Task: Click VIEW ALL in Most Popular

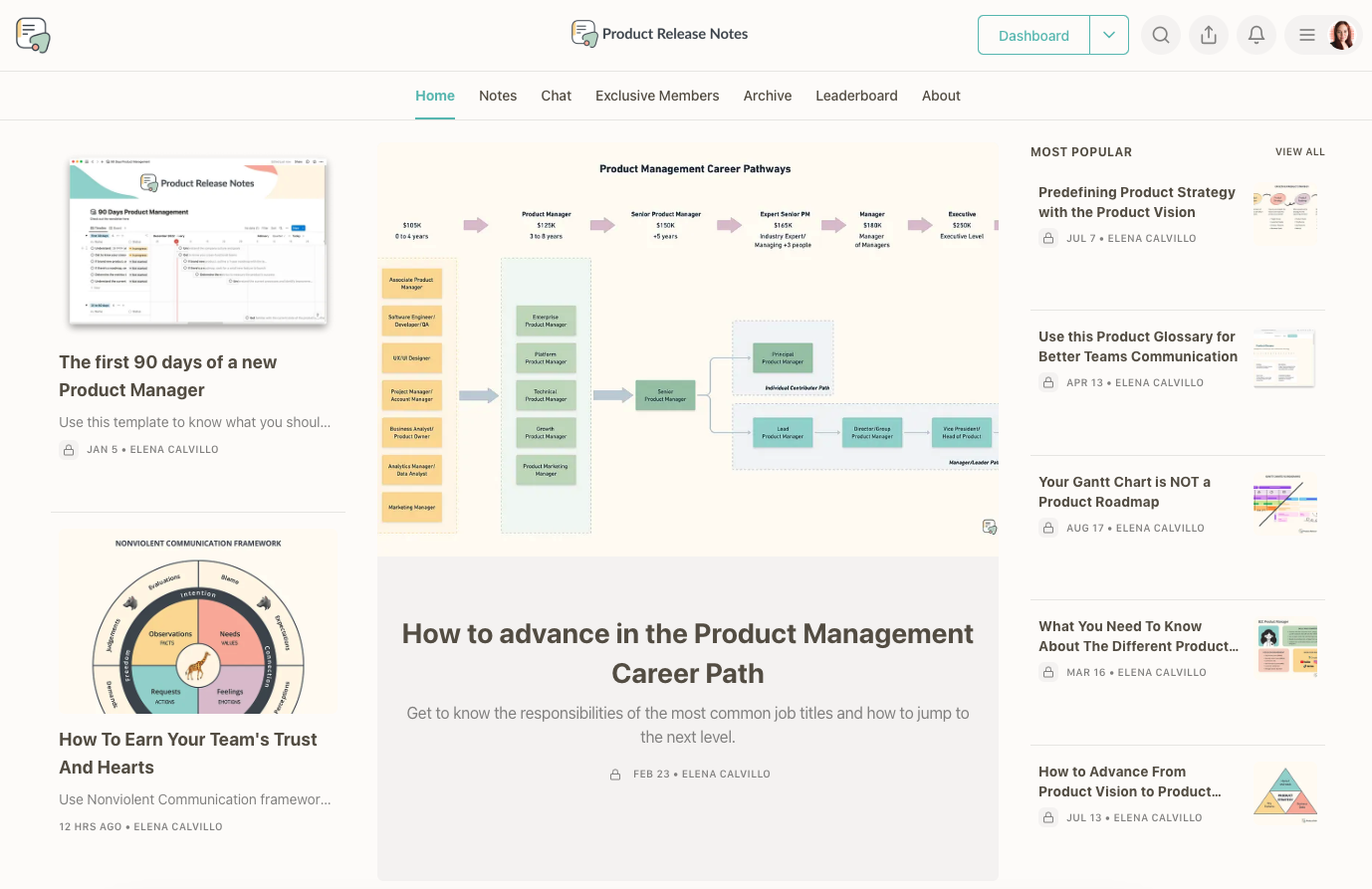Action: coord(1300,152)
